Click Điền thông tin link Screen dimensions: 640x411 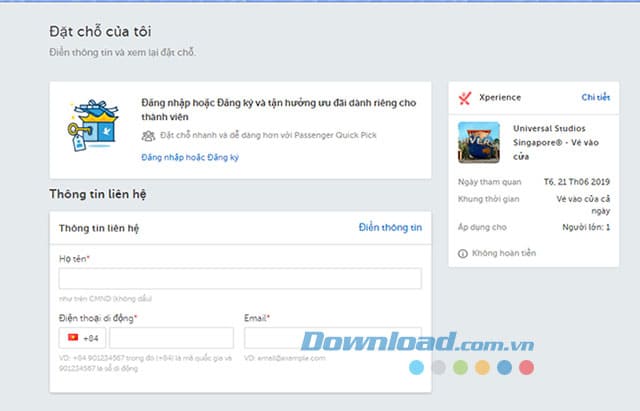[390, 228]
